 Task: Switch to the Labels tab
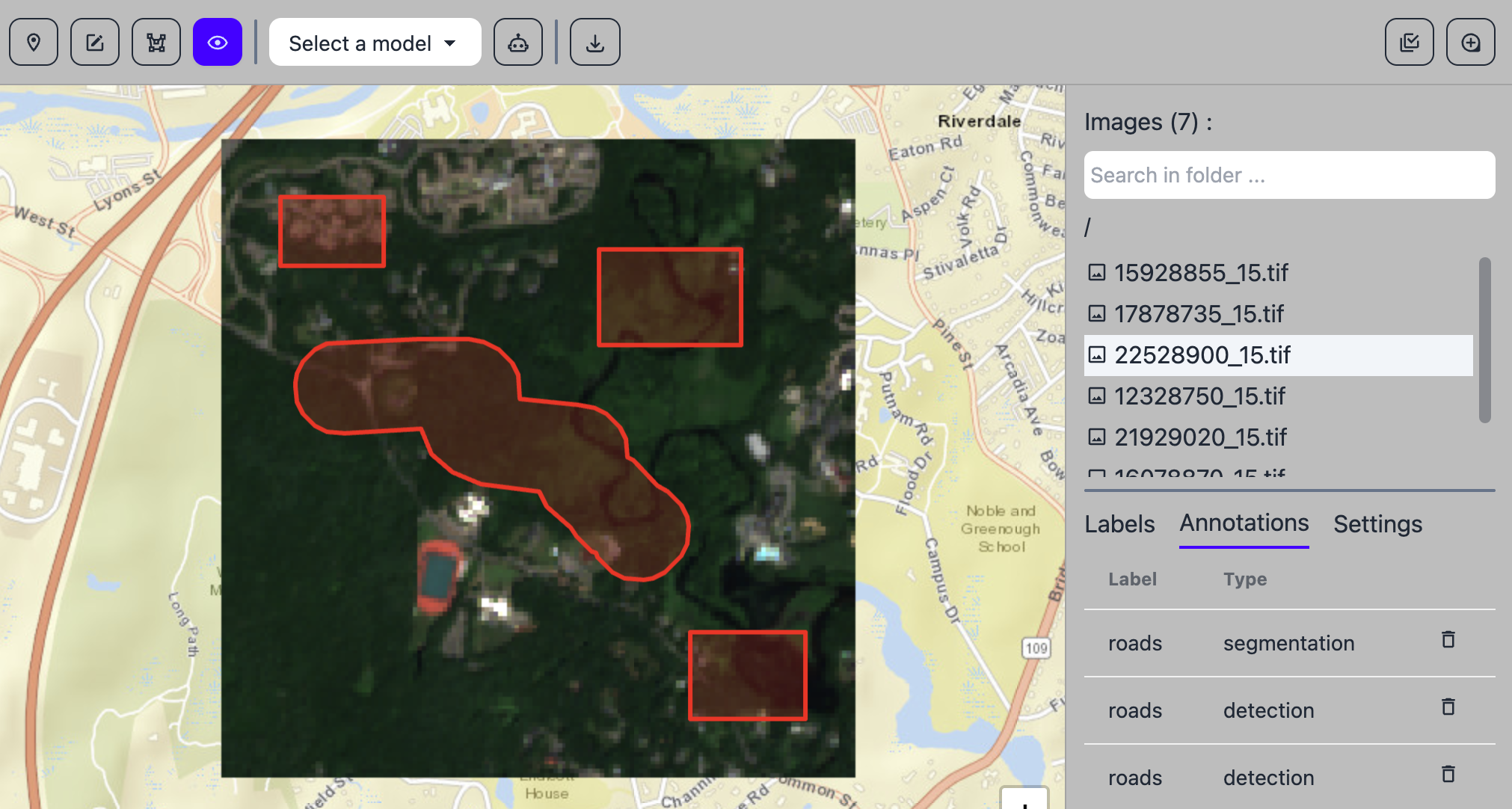(1119, 524)
